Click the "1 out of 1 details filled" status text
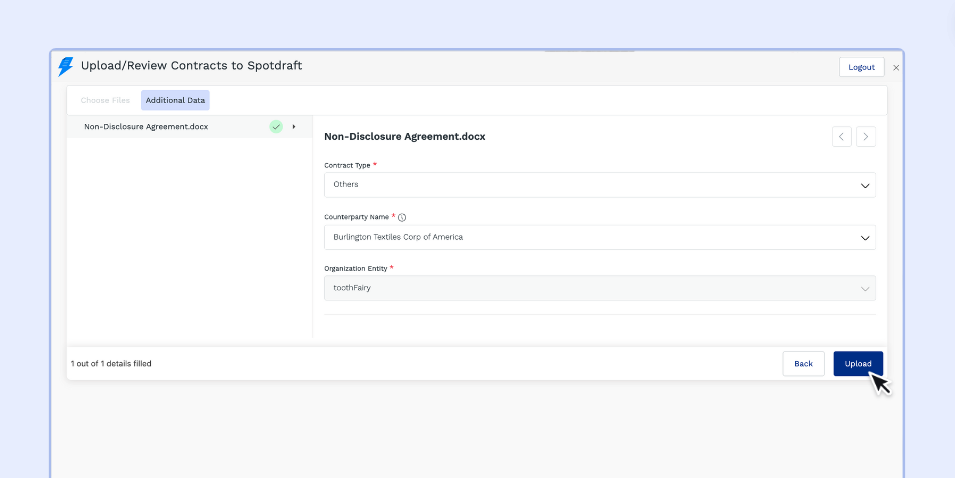 (x=111, y=364)
